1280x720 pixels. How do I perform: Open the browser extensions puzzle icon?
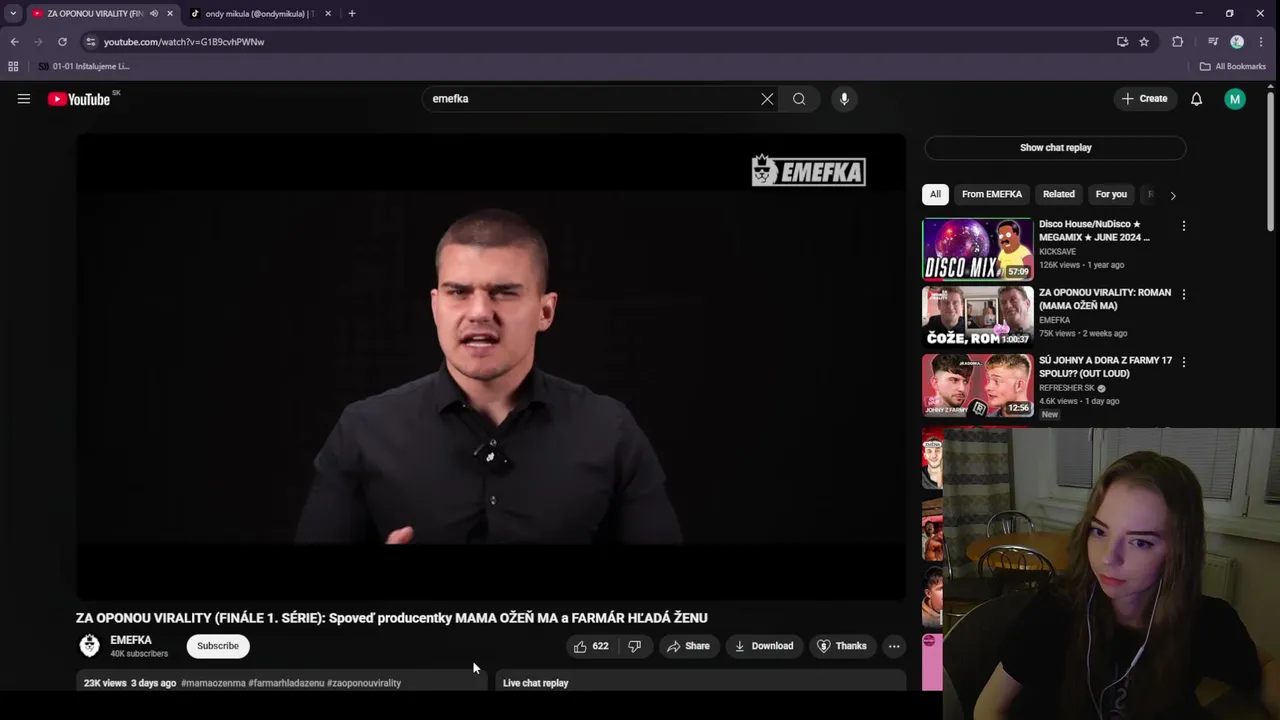[x=1177, y=42]
